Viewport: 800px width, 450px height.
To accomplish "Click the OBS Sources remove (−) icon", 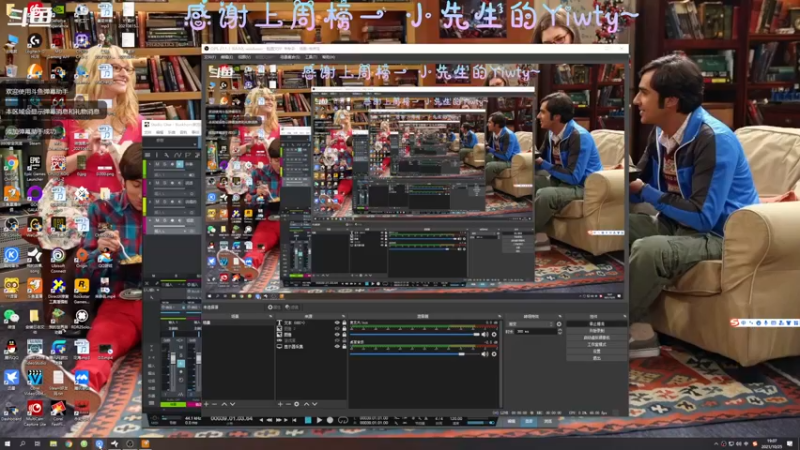I will (x=288, y=404).
